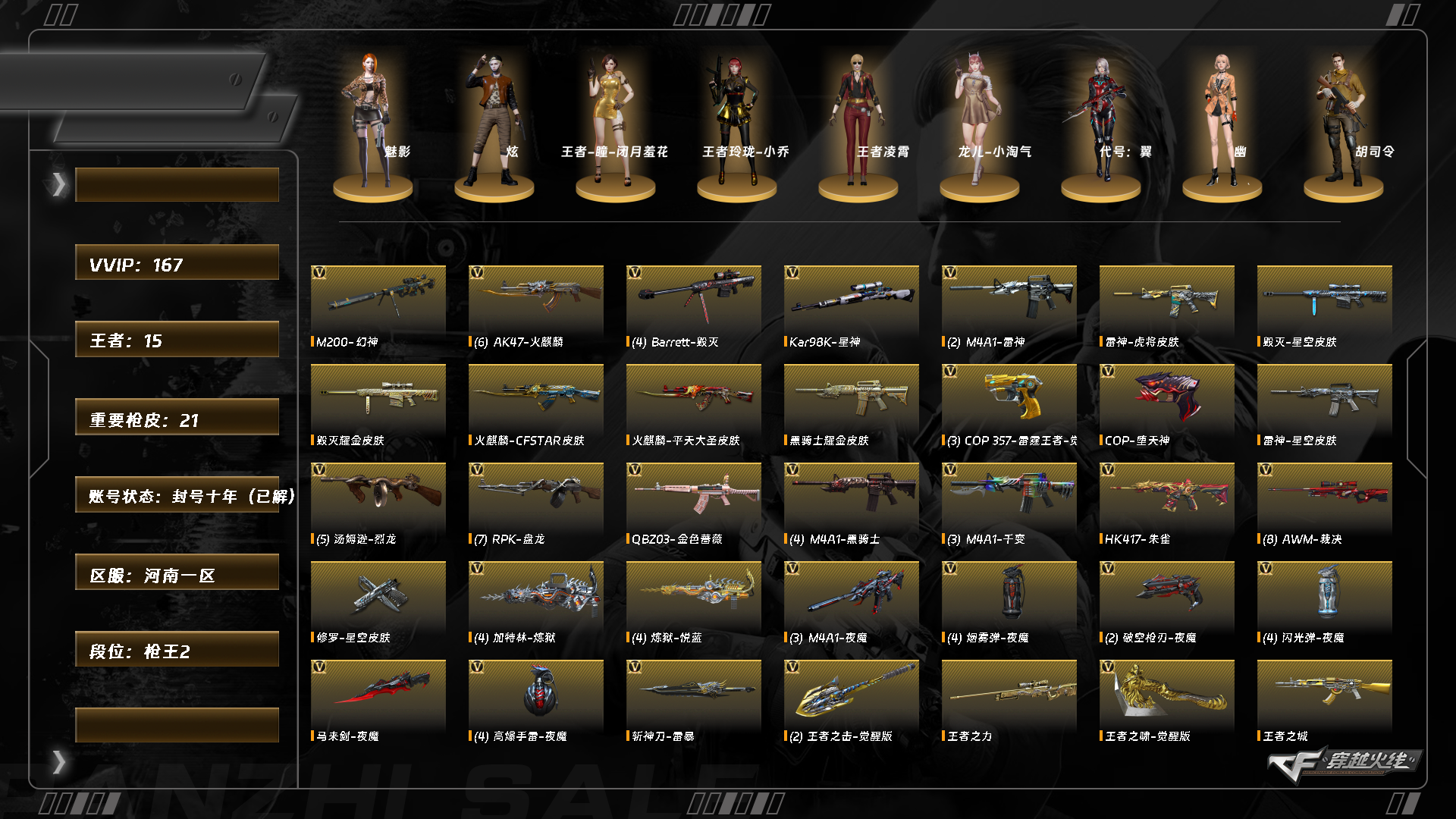The height and width of the screenshot is (819, 1456).
Task: Click the empty gold field at top left
Action: 177,184
